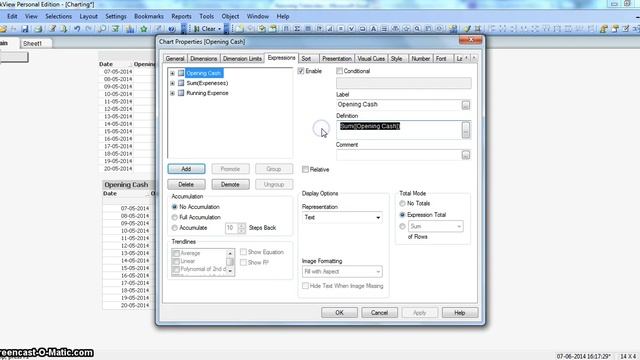Image resolution: width=640 pixels, height=360 pixels.
Task: Select the Expression Total radio button
Action: point(402,215)
